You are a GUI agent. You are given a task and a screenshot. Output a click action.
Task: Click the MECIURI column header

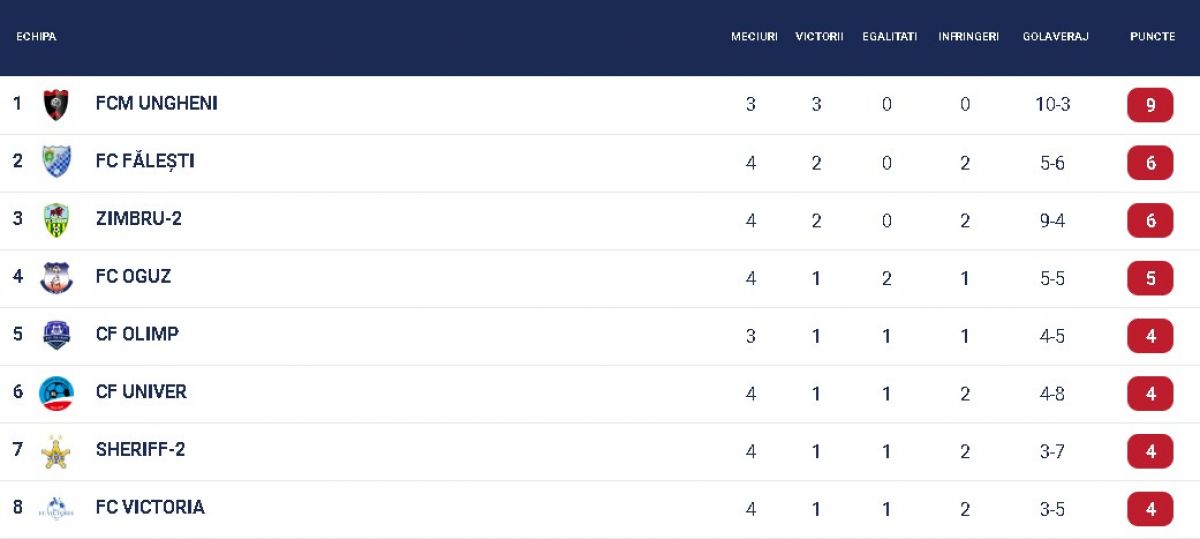(754, 37)
